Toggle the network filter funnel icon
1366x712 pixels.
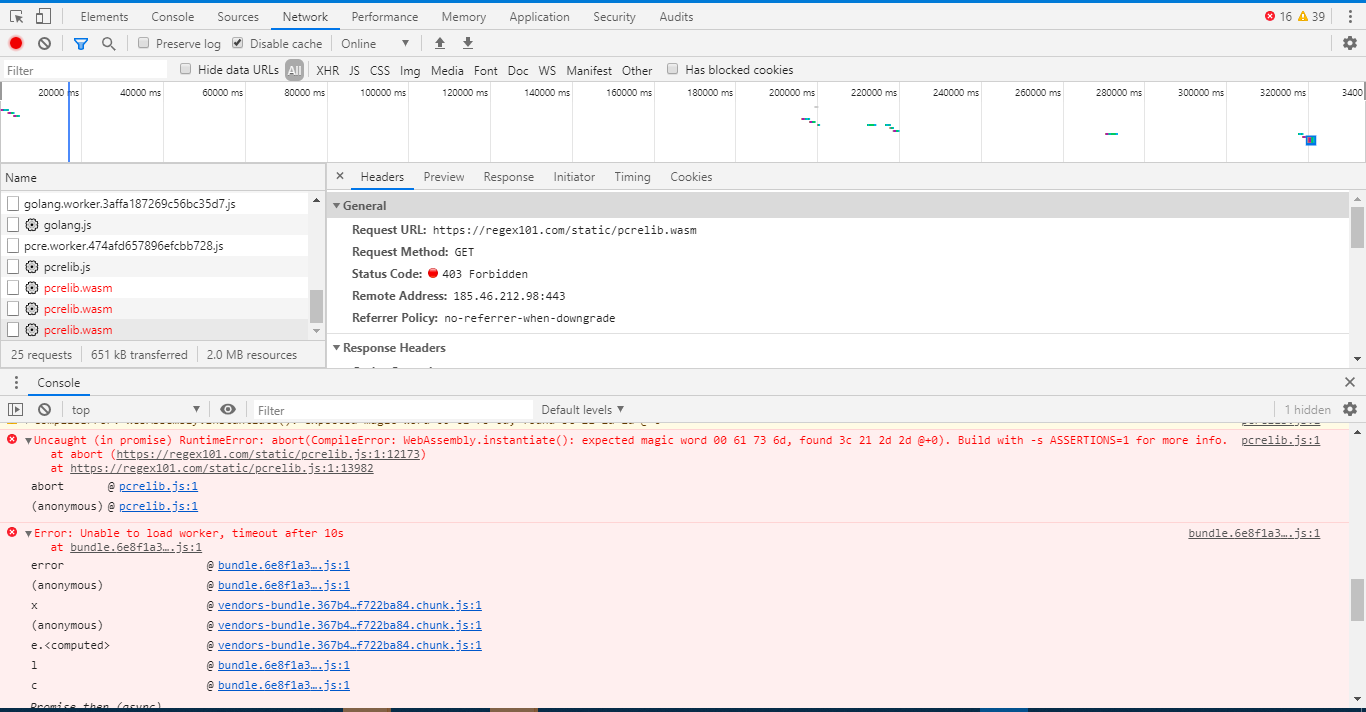coord(81,43)
